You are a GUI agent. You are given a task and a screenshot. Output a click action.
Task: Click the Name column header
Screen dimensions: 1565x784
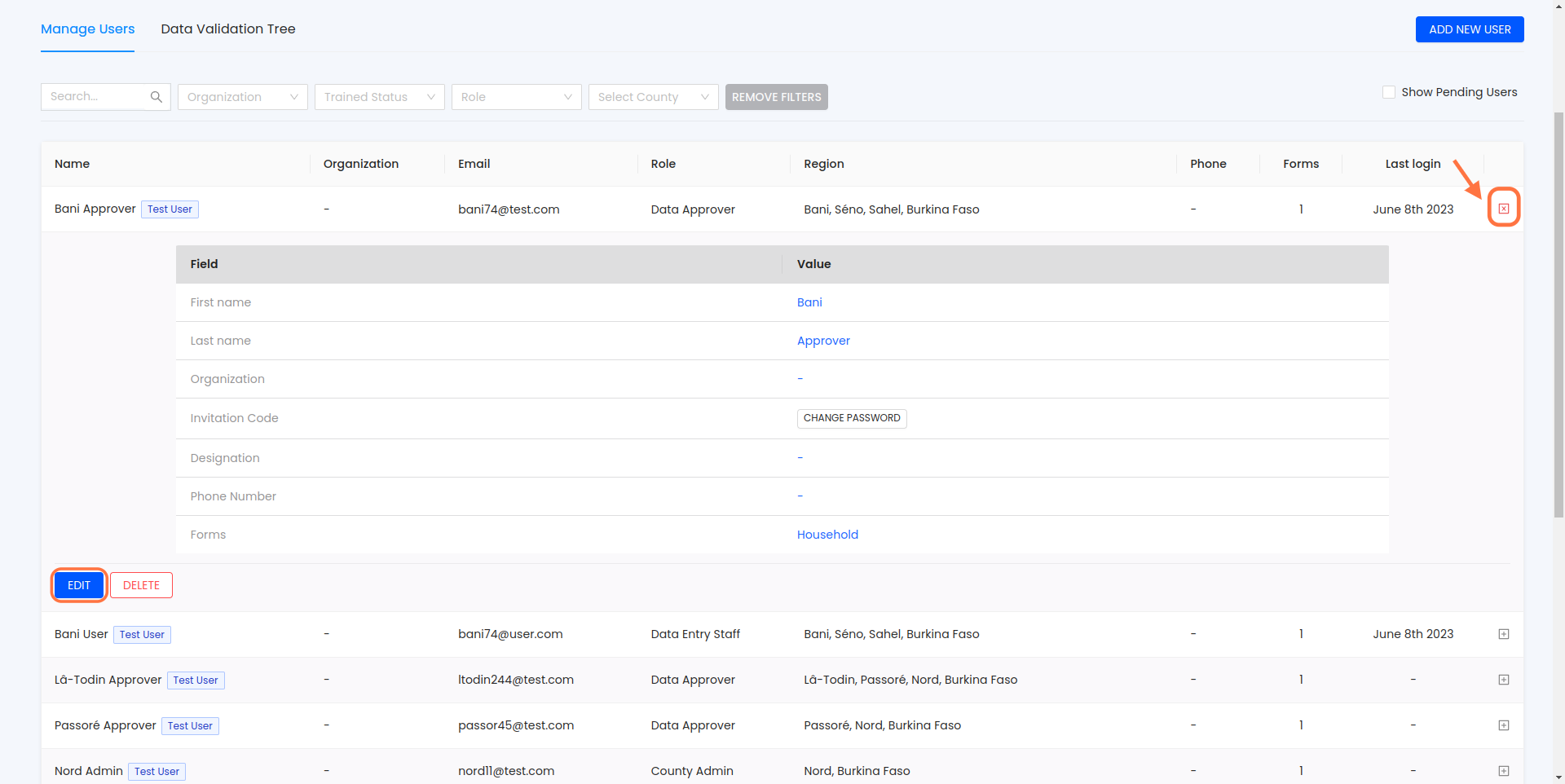(x=72, y=164)
